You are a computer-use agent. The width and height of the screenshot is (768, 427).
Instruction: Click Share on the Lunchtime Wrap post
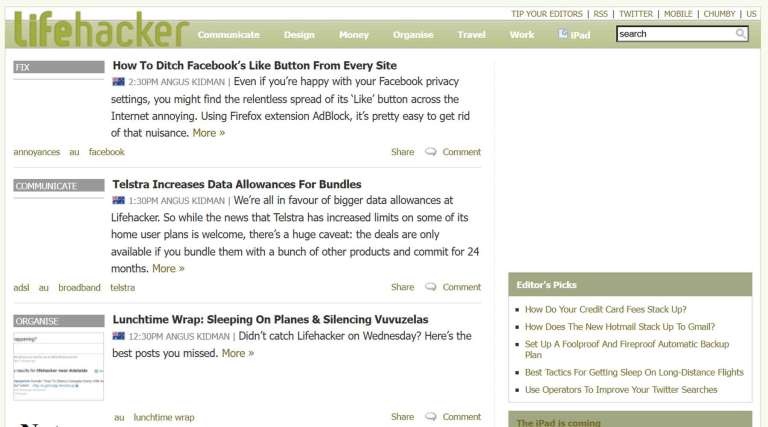click(x=403, y=417)
